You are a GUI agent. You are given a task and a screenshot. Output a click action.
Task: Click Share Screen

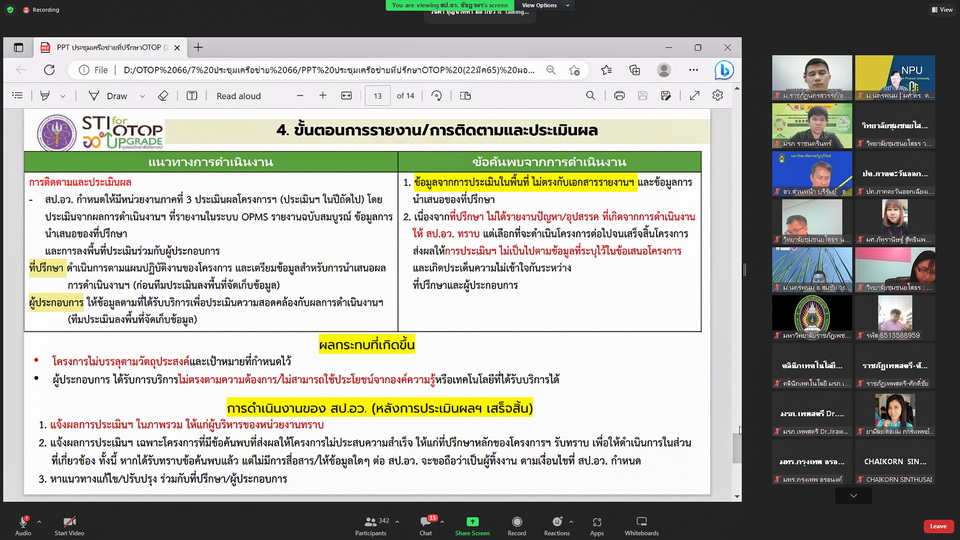(x=472, y=525)
